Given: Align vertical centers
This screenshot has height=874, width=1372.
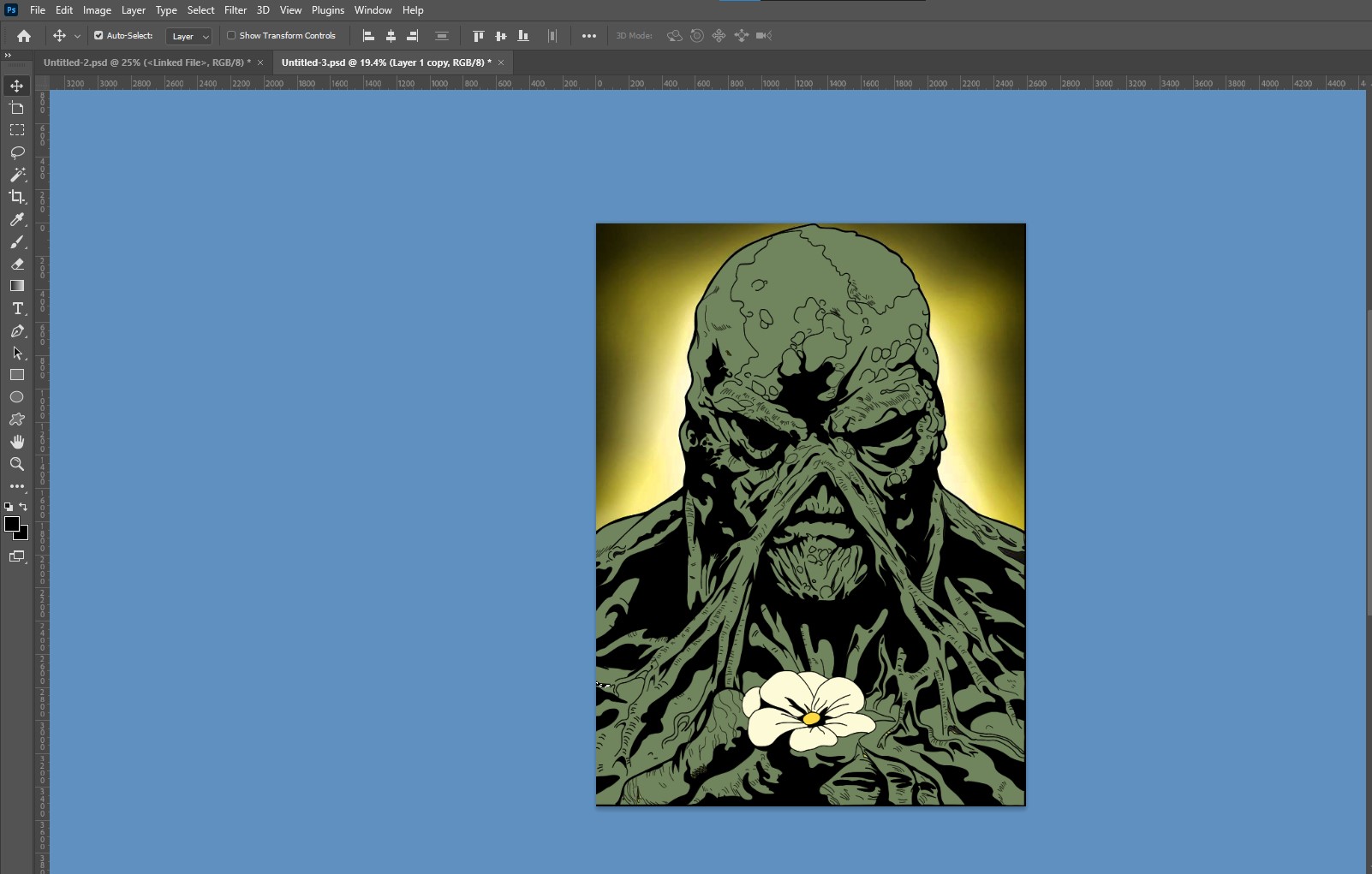Looking at the screenshot, I should [501, 36].
